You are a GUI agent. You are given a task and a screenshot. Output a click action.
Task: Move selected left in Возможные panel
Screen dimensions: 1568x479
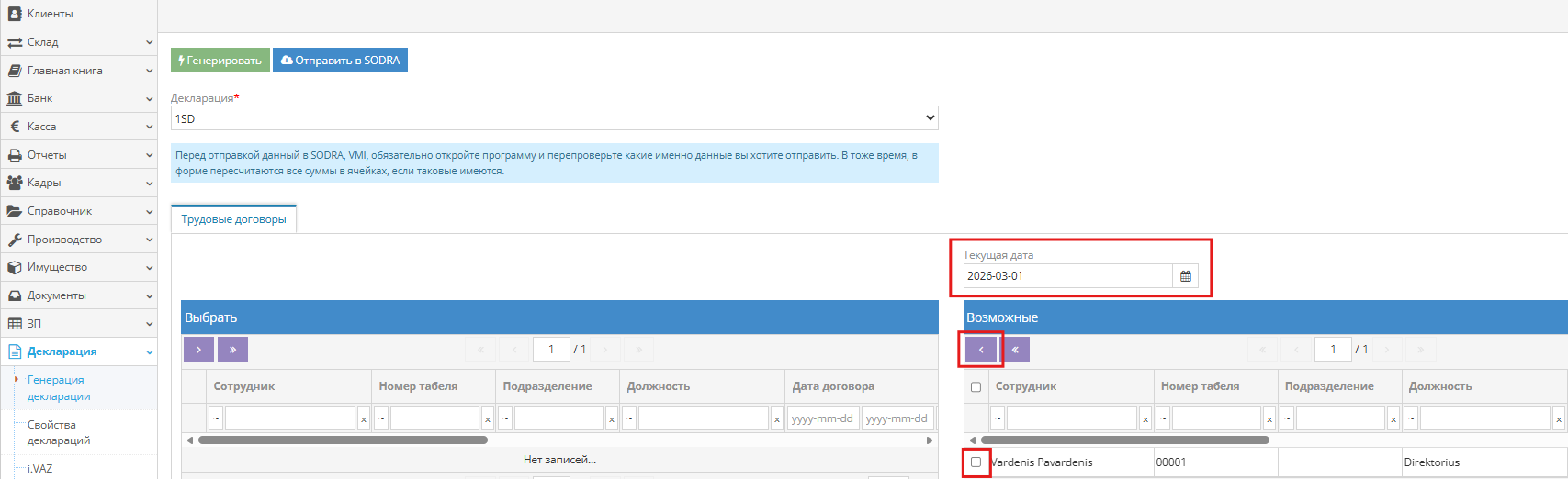click(981, 350)
